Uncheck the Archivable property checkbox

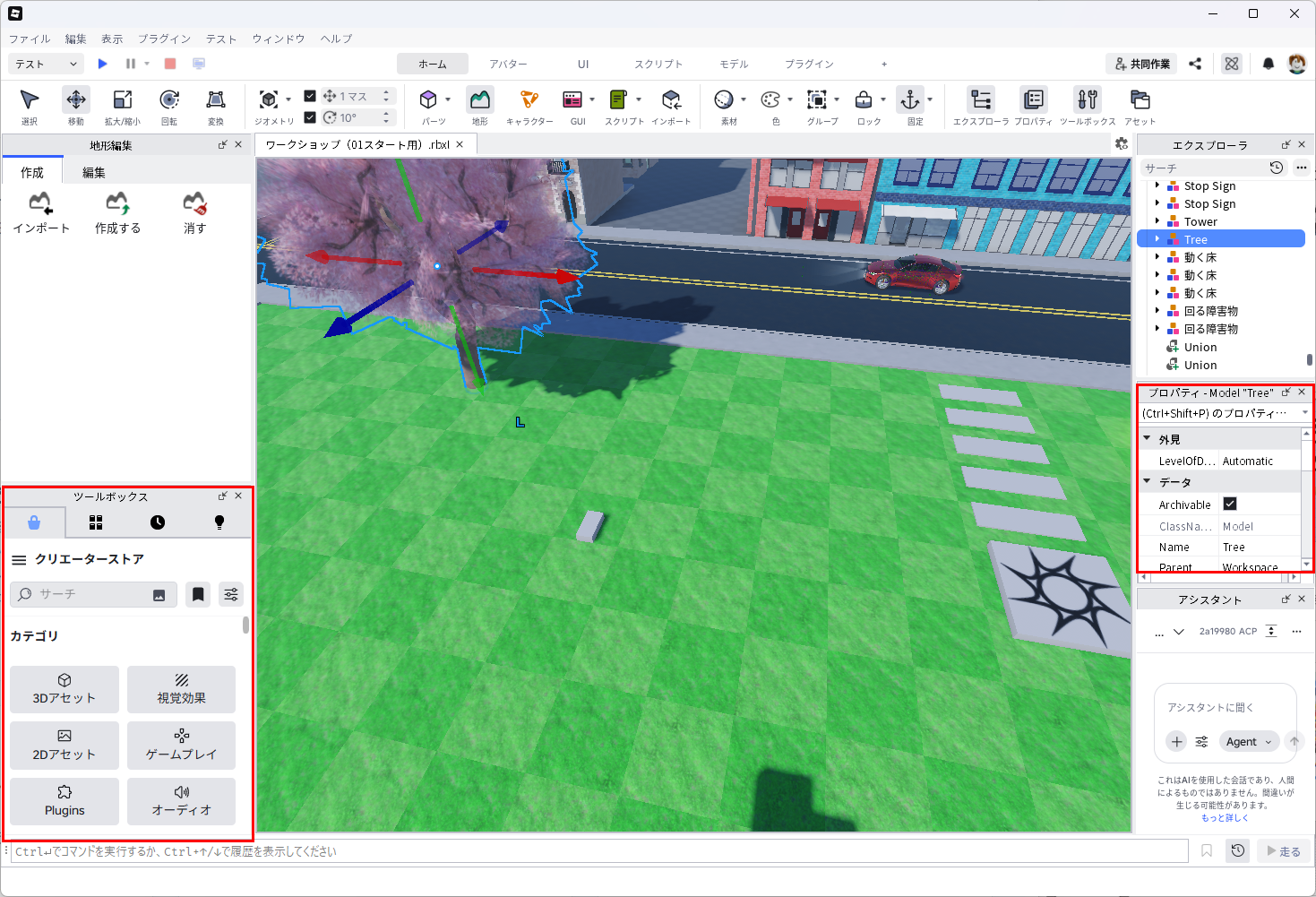click(x=1230, y=505)
